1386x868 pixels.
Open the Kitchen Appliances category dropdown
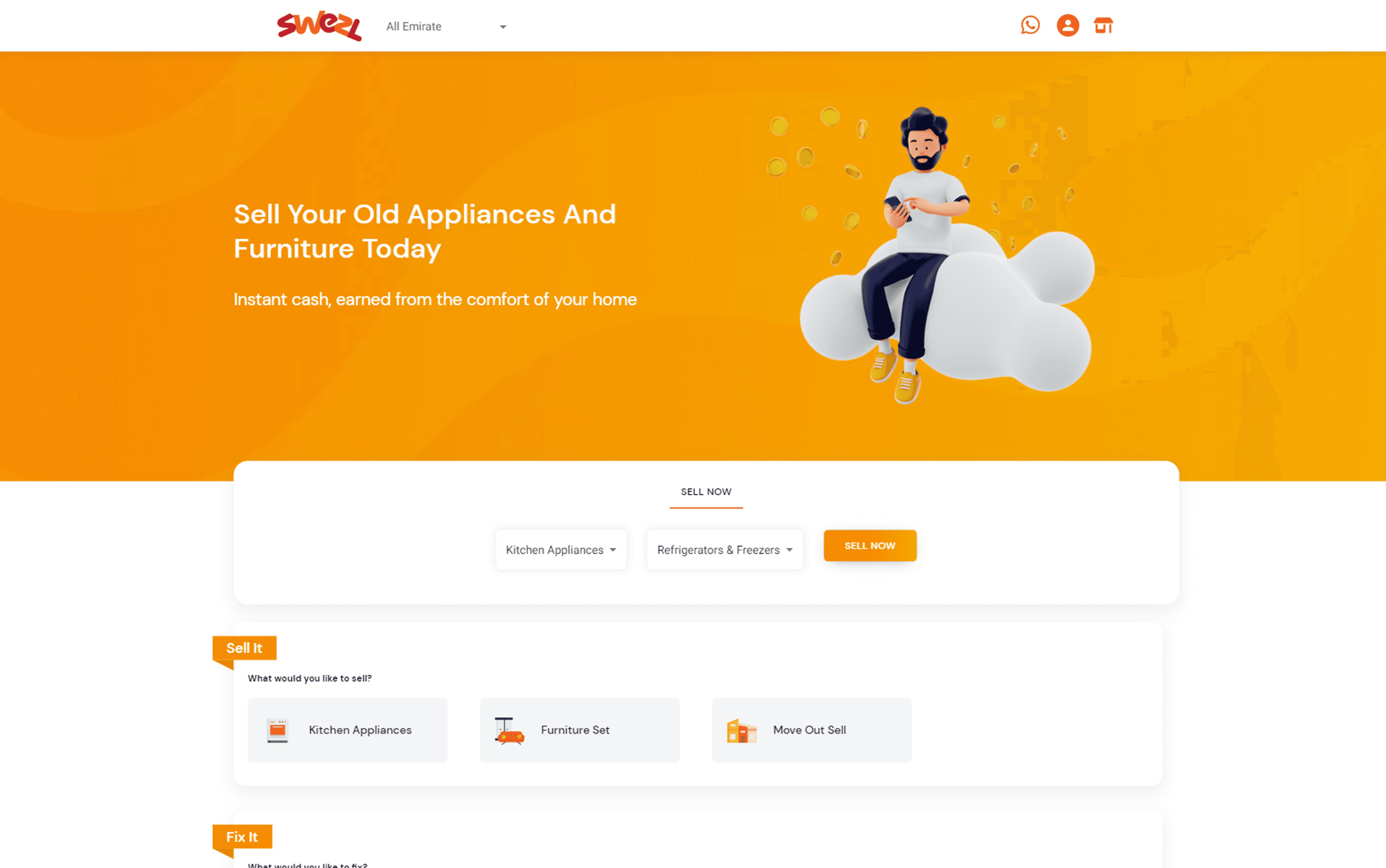pos(561,549)
